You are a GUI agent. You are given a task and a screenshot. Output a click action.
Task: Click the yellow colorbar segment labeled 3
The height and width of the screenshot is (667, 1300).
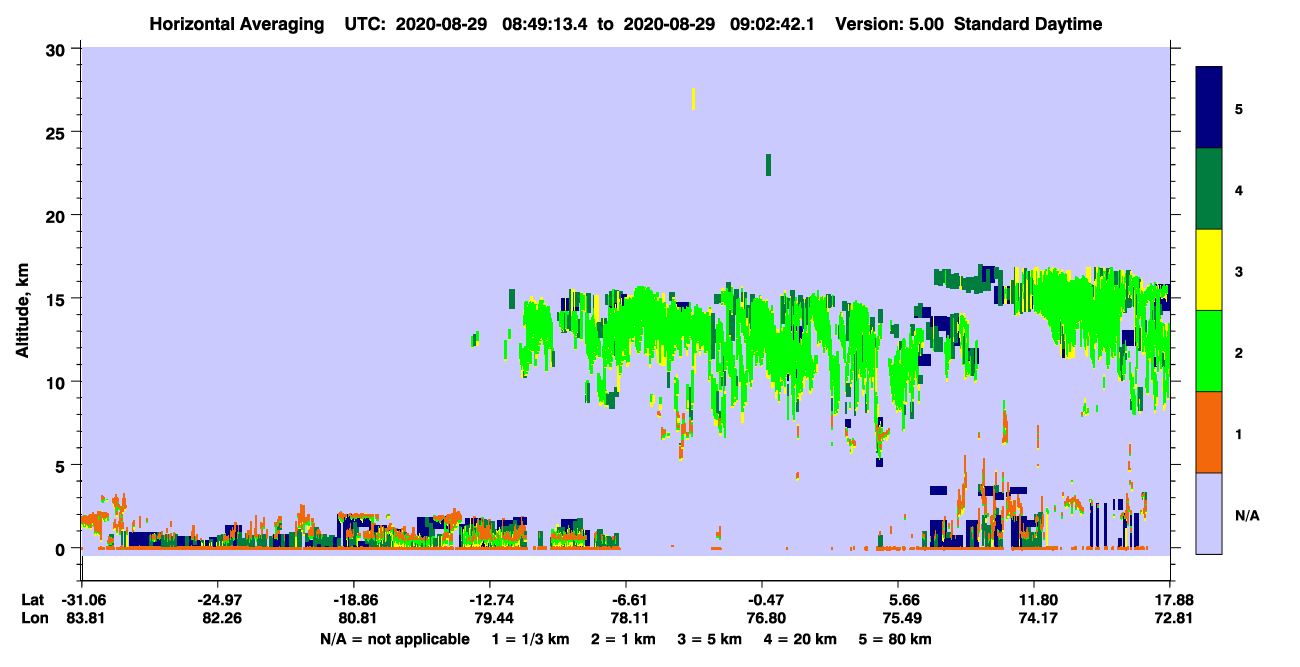click(x=1209, y=270)
